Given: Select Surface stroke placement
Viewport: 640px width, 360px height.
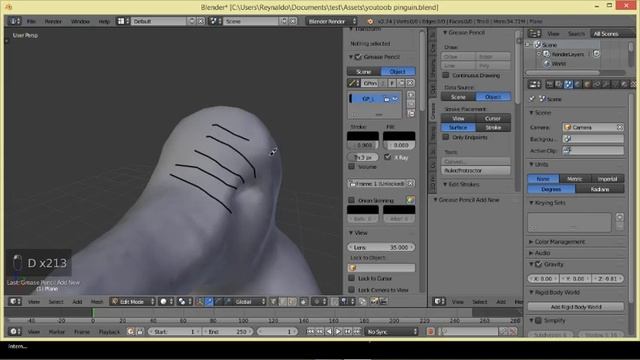Looking at the screenshot, I should [x=458, y=127].
